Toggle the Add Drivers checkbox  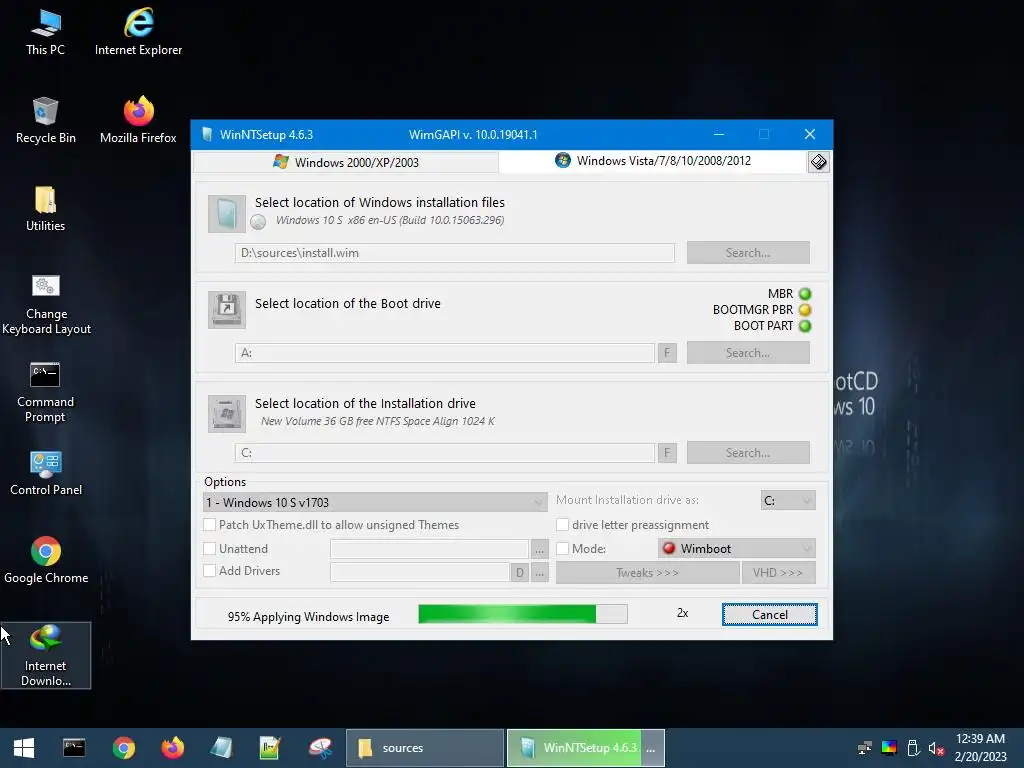[210, 571]
